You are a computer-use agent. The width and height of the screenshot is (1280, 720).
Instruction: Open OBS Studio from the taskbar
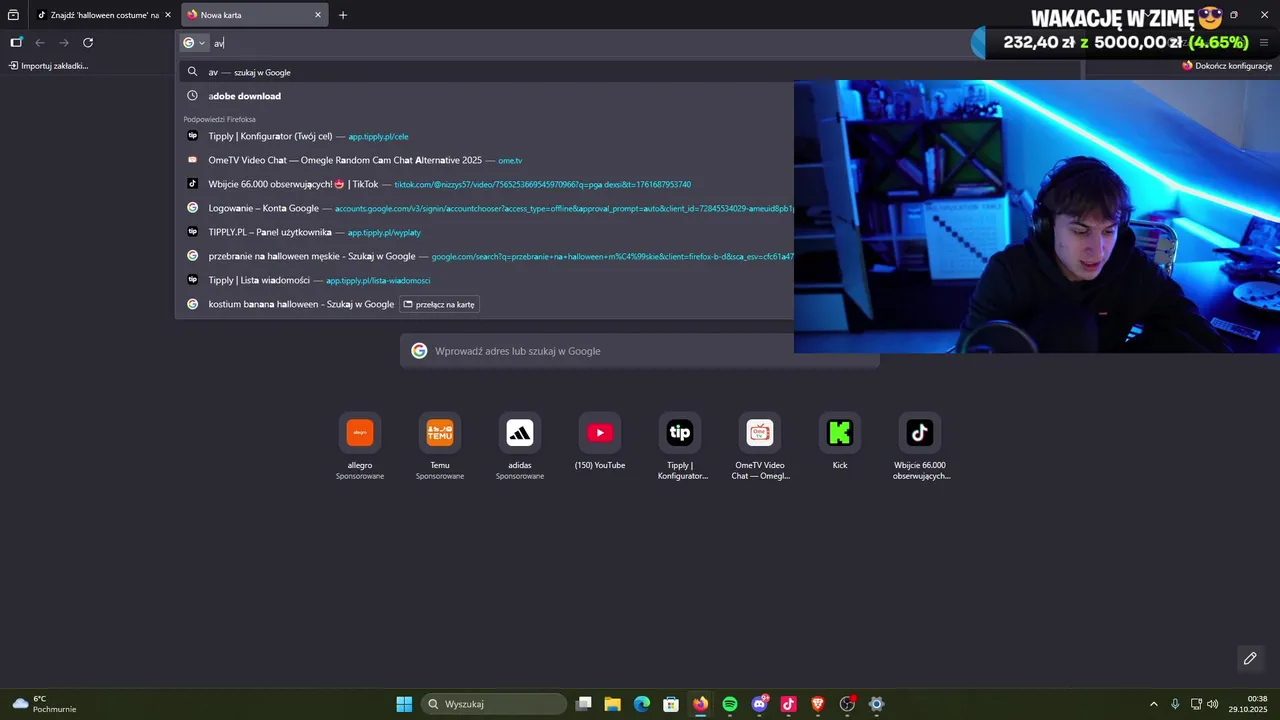[847, 704]
